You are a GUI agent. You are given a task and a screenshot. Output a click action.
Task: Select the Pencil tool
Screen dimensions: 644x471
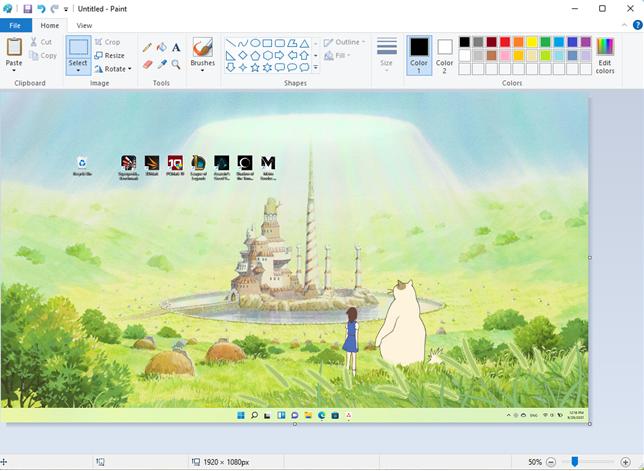[147, 48]
